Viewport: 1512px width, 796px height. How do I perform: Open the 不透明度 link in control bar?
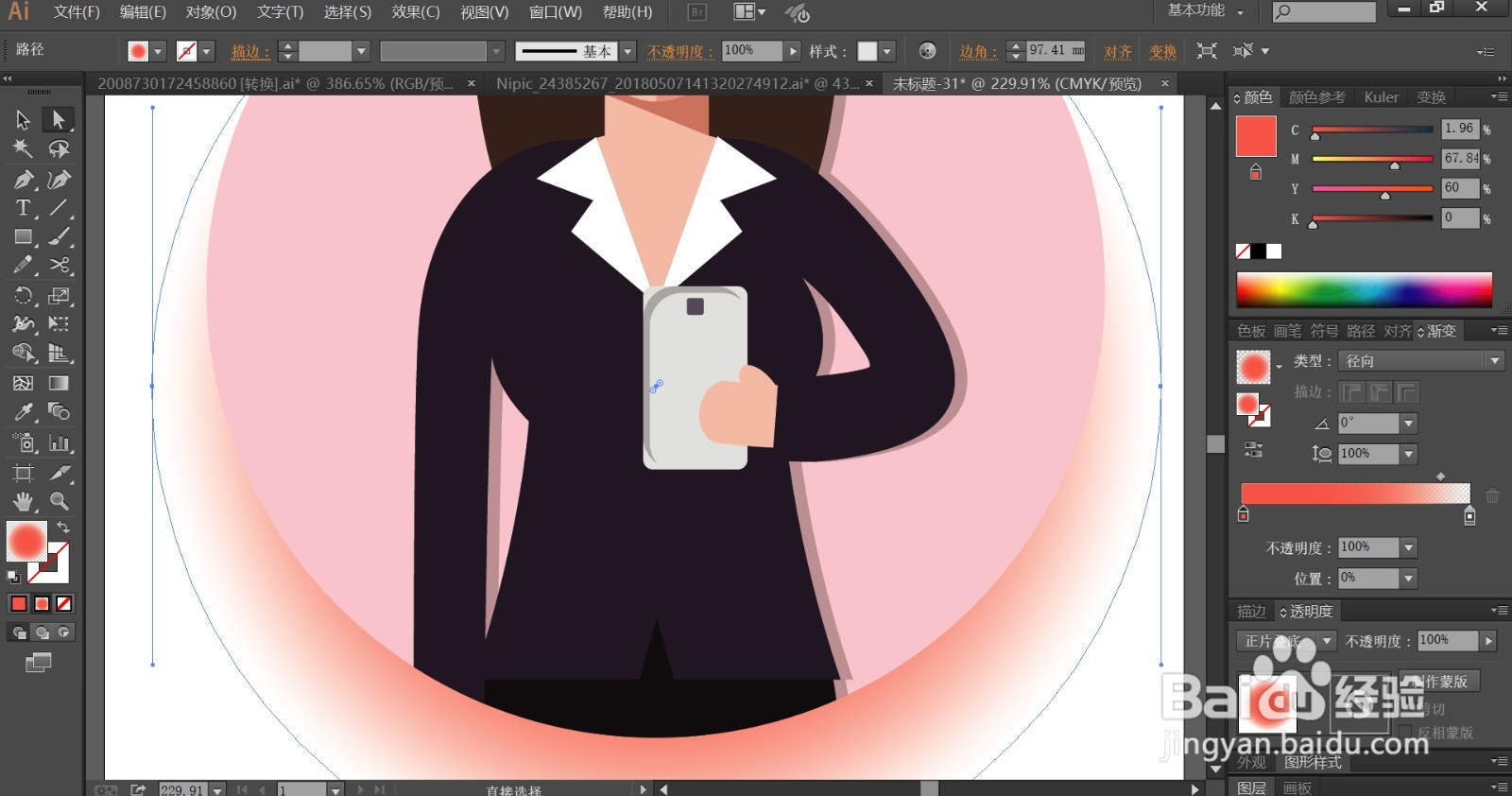pyautogui.click(x=681, y=52)
